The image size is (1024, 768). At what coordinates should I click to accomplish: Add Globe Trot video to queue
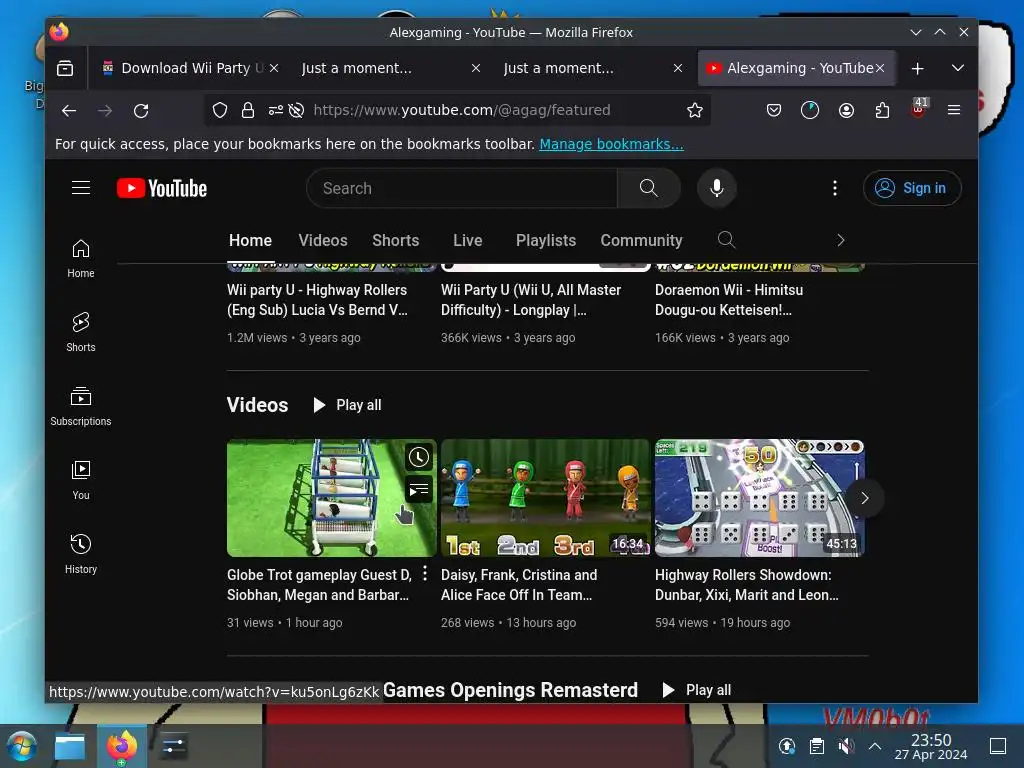[419, 489]
